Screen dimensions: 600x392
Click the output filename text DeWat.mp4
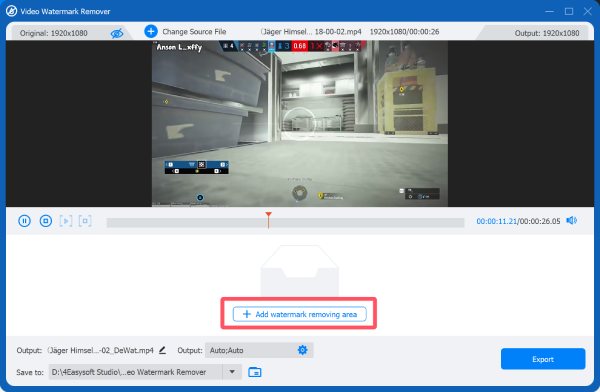click(101, 350)
